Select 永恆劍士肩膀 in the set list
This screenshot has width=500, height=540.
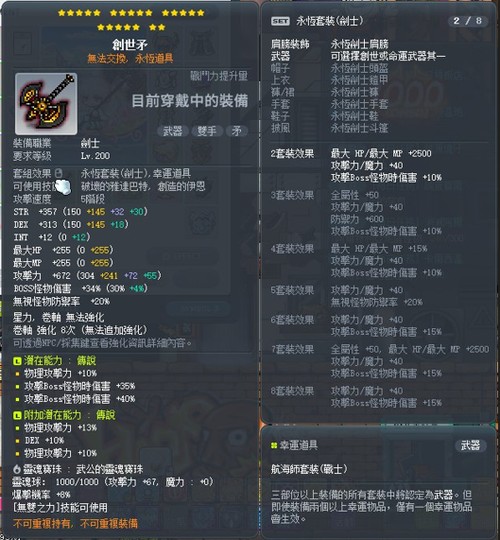(x=360, y=44)
